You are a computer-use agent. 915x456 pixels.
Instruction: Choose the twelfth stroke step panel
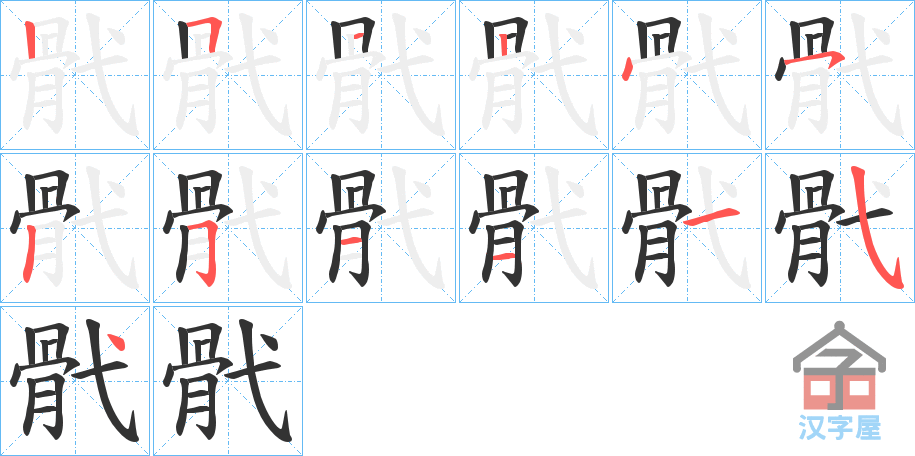click(x=840, y=228)
